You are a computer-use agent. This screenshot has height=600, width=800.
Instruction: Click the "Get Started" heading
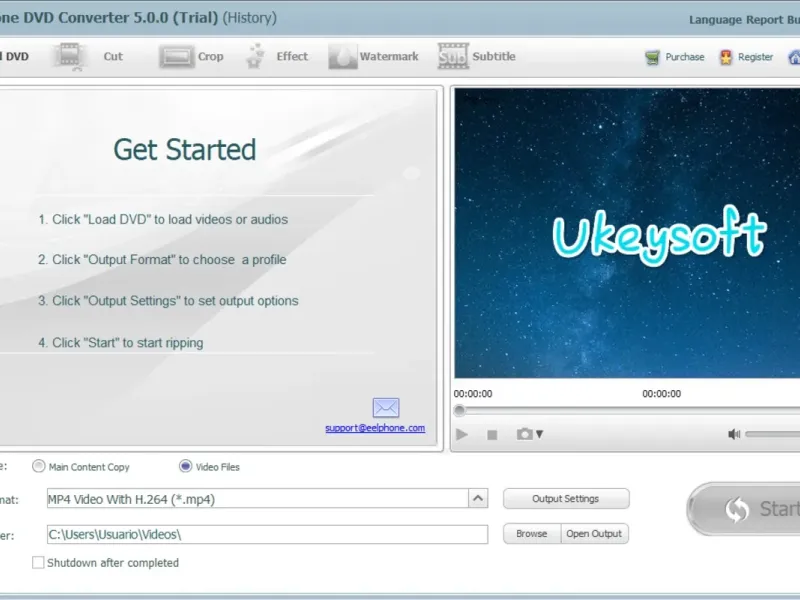pyautogui.click(x=185, y=149)
